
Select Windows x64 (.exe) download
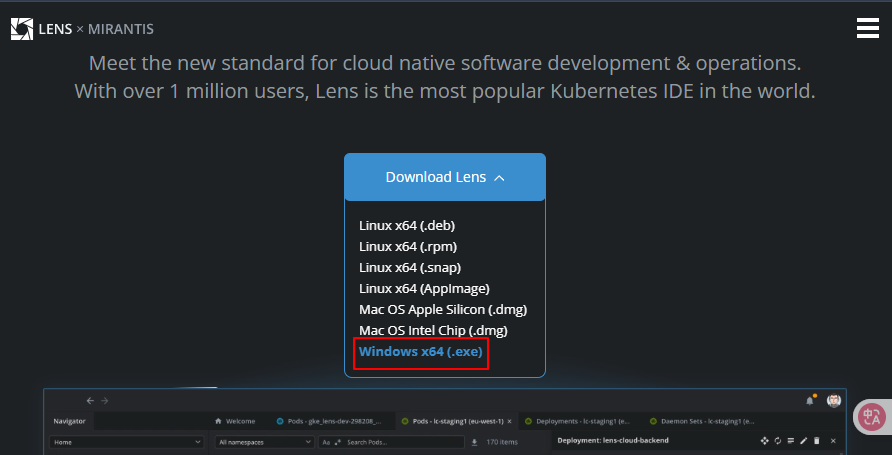pos(420,351)
